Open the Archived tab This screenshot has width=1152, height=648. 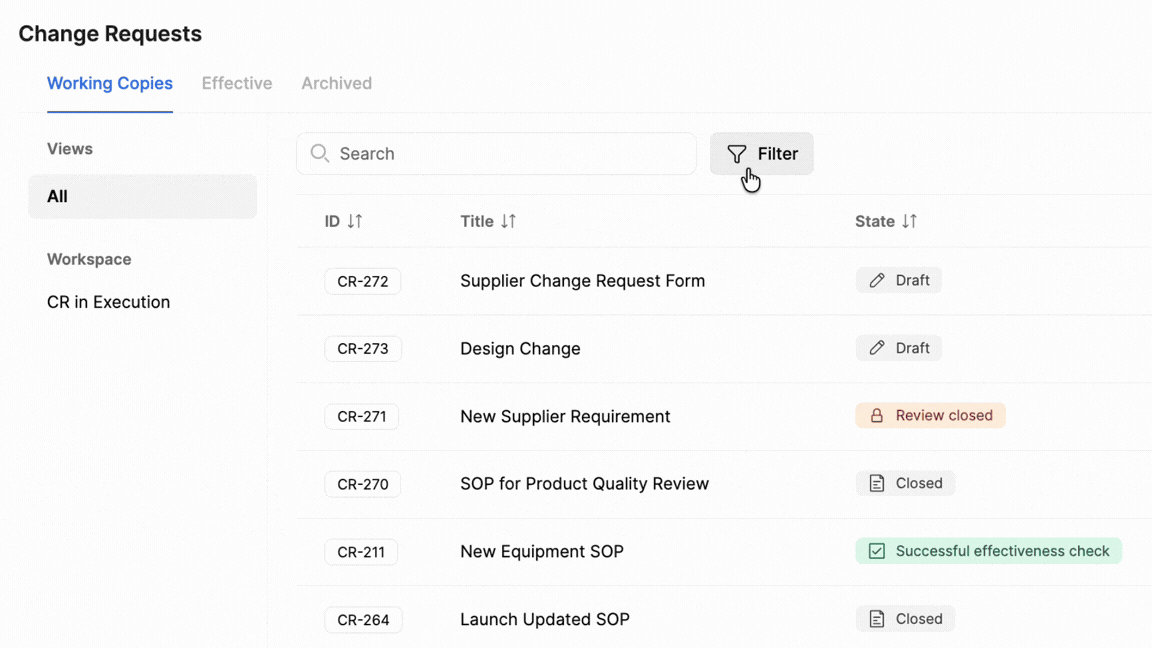pyautogui.click(x=336, y=83)
